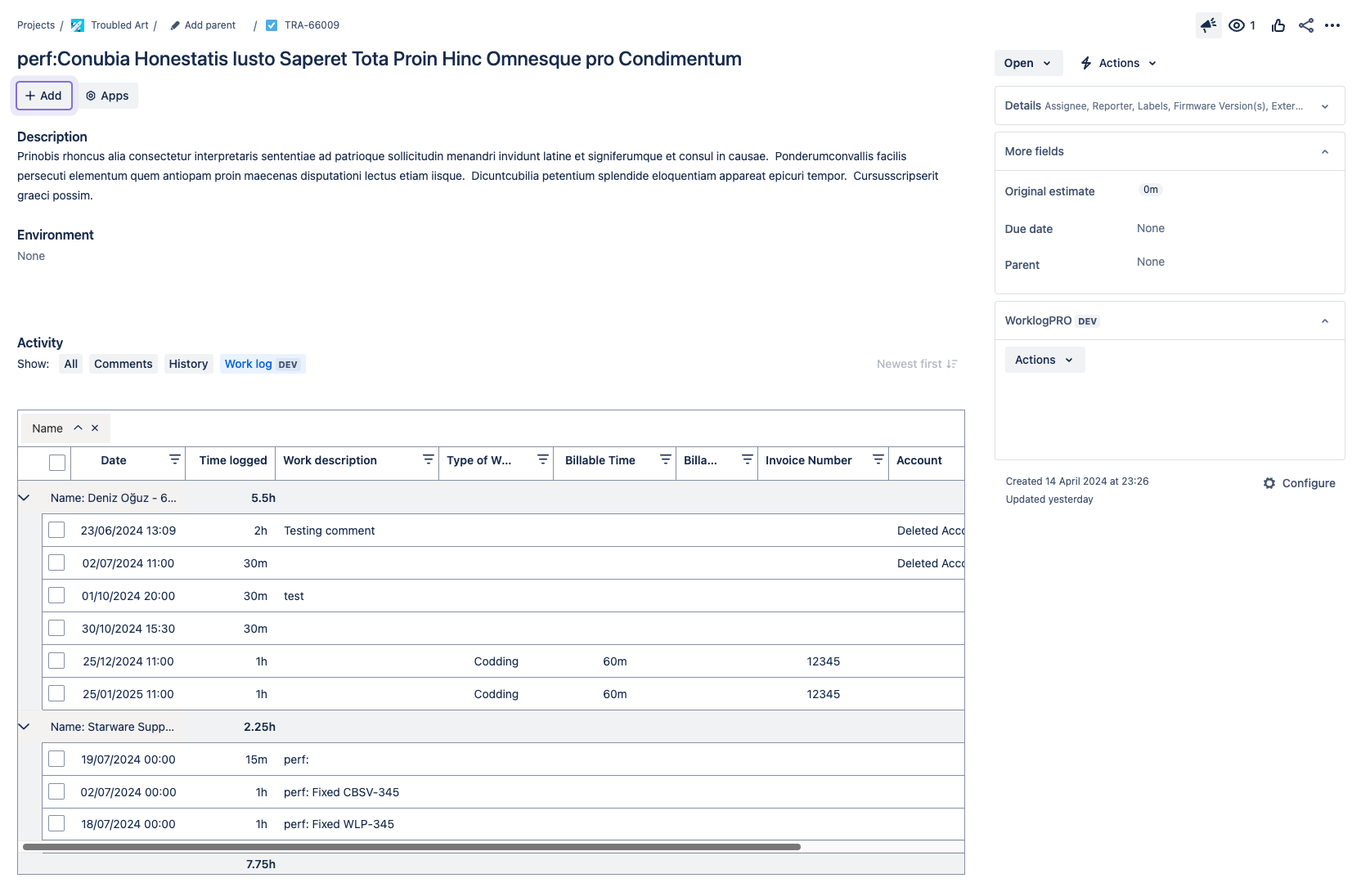Viewport: 1361px width, 896px height.
Task: Click the worklog table horizontal scrollbar
Action: click(409, 847)
